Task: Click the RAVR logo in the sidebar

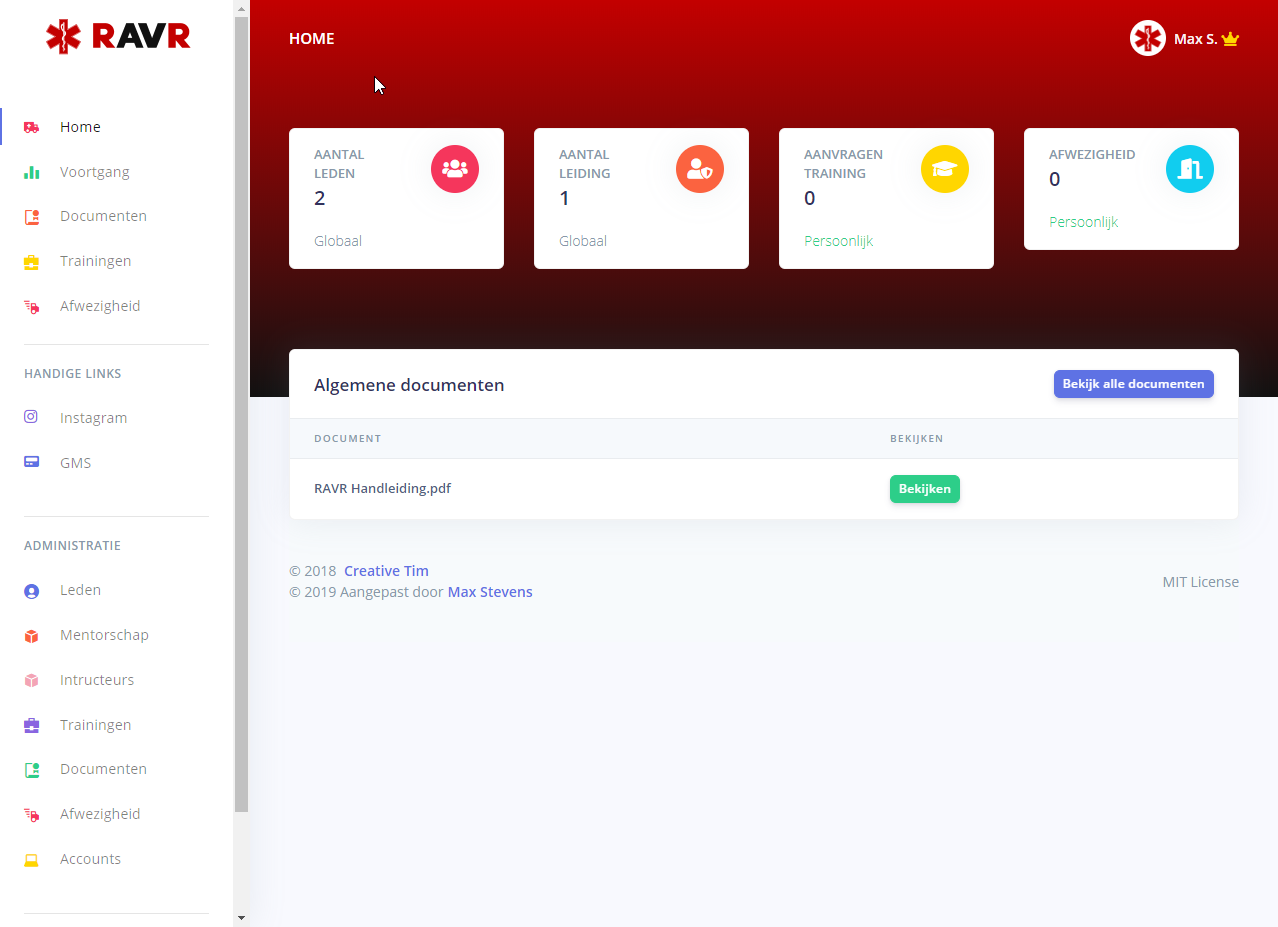Action: (x=118, y=36)
